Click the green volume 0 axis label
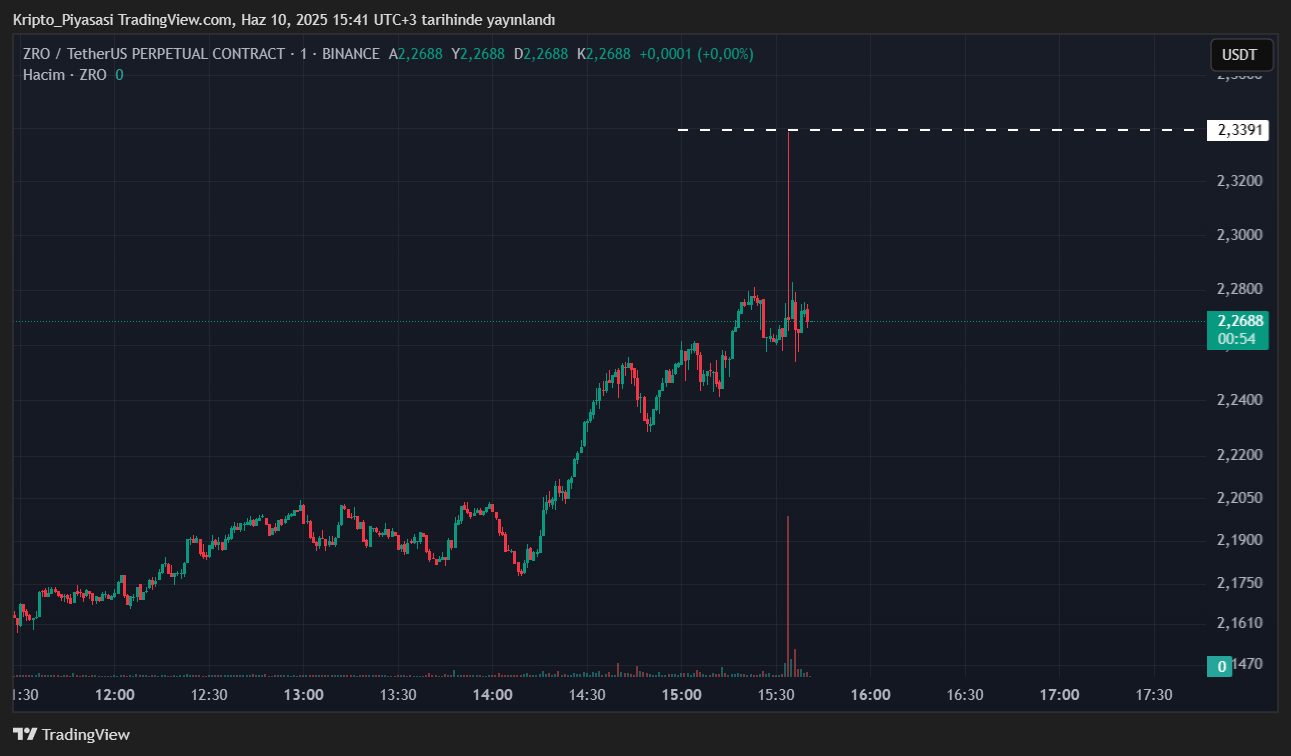The width and height of the screenshot is (1291, 756). (1221, 666)
